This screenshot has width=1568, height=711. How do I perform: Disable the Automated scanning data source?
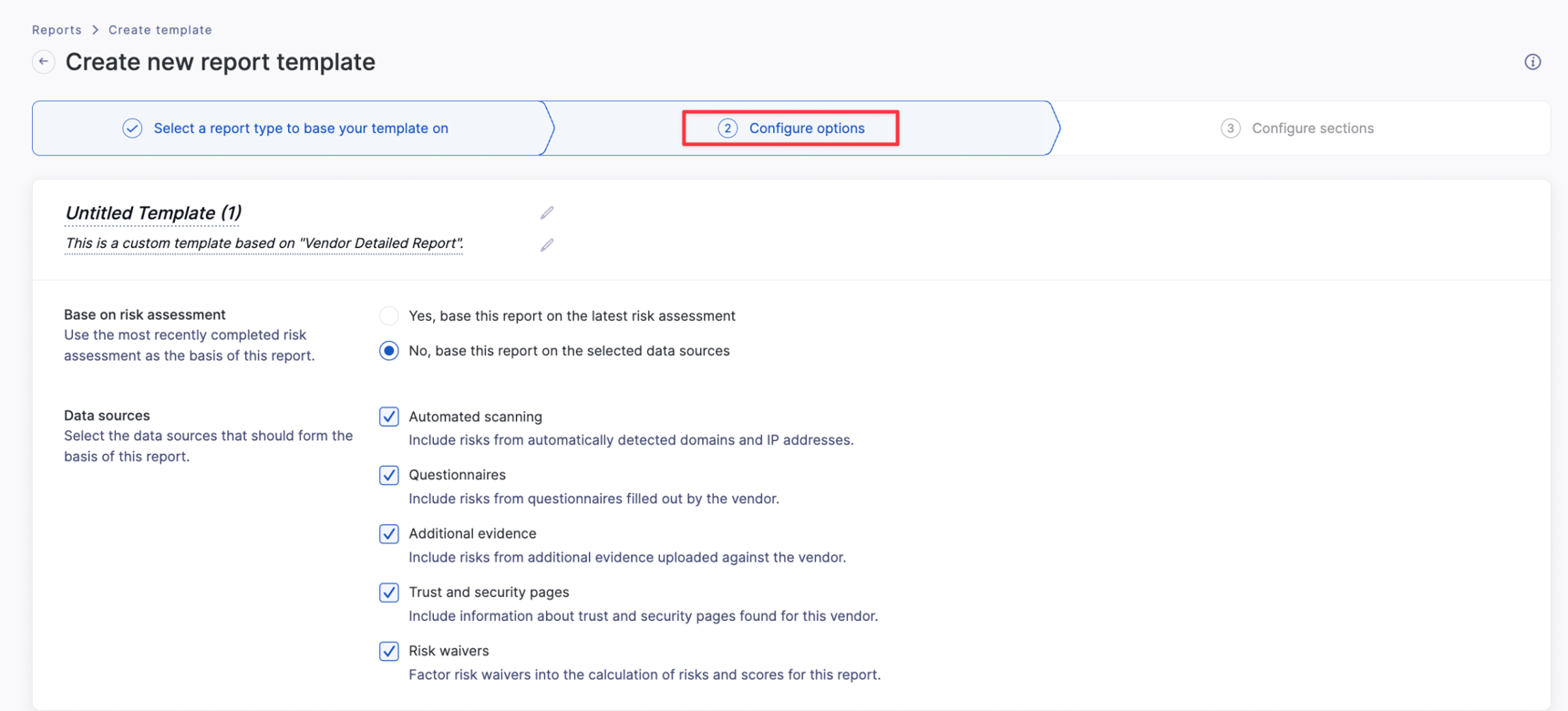coord(389,416)
